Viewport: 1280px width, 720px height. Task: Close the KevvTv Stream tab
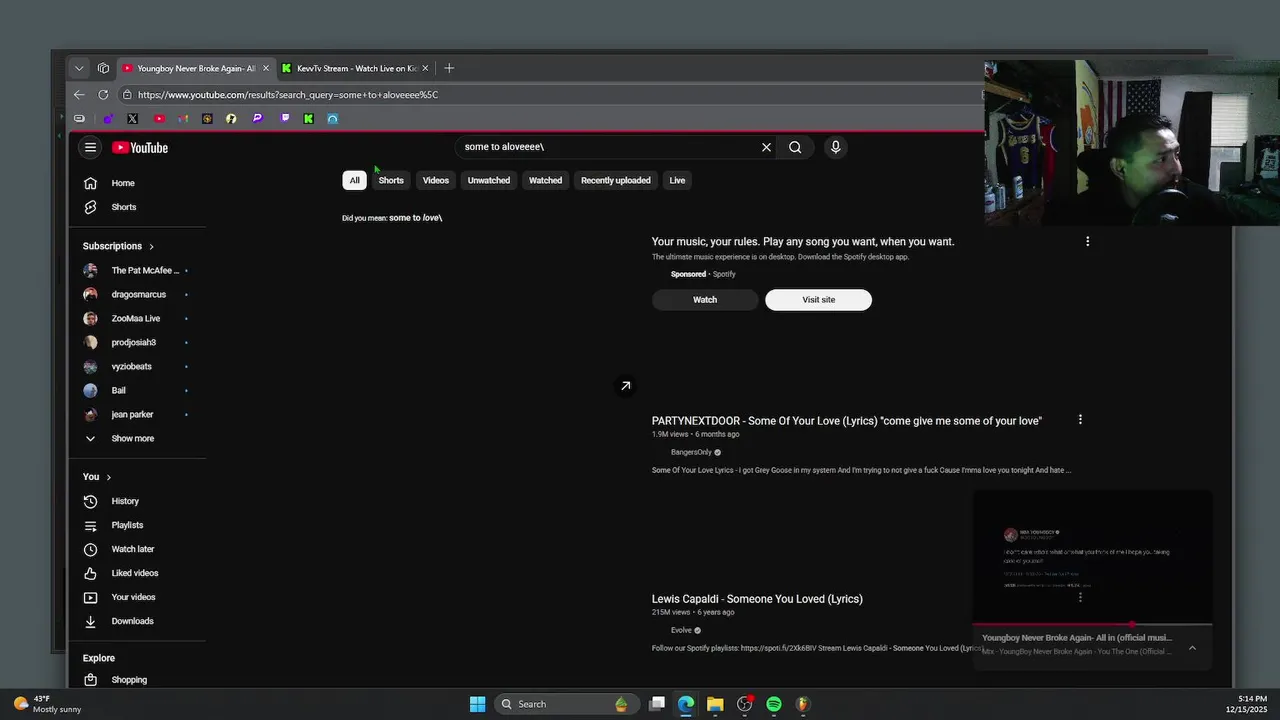click(425, 68)
